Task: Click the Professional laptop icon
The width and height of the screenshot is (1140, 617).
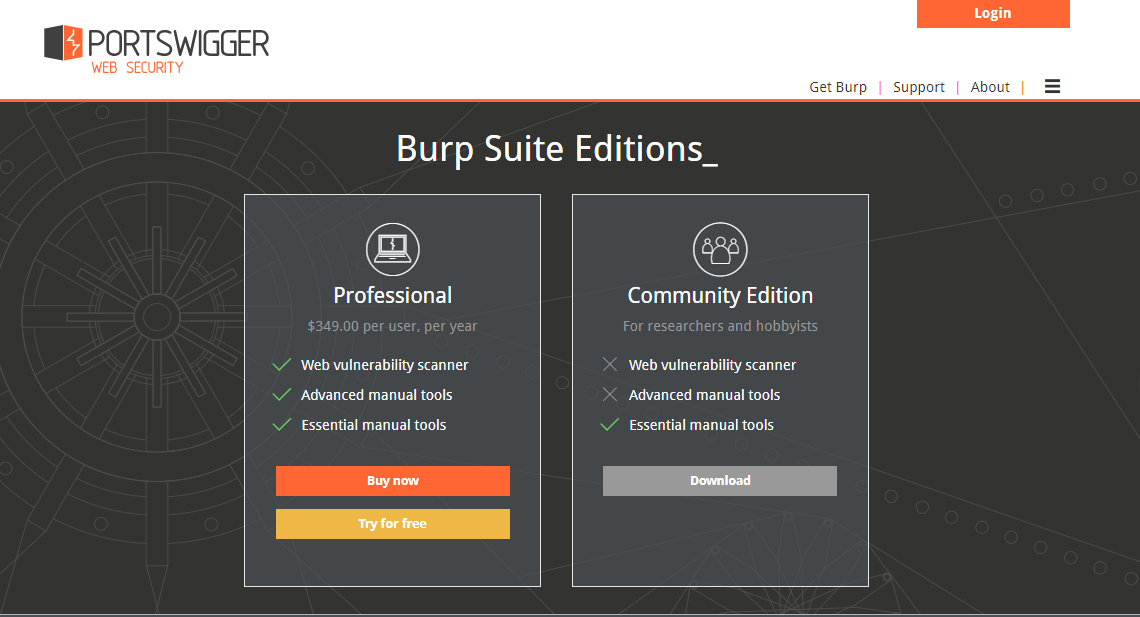Action: pyautogui.click(x=393, y=249)
